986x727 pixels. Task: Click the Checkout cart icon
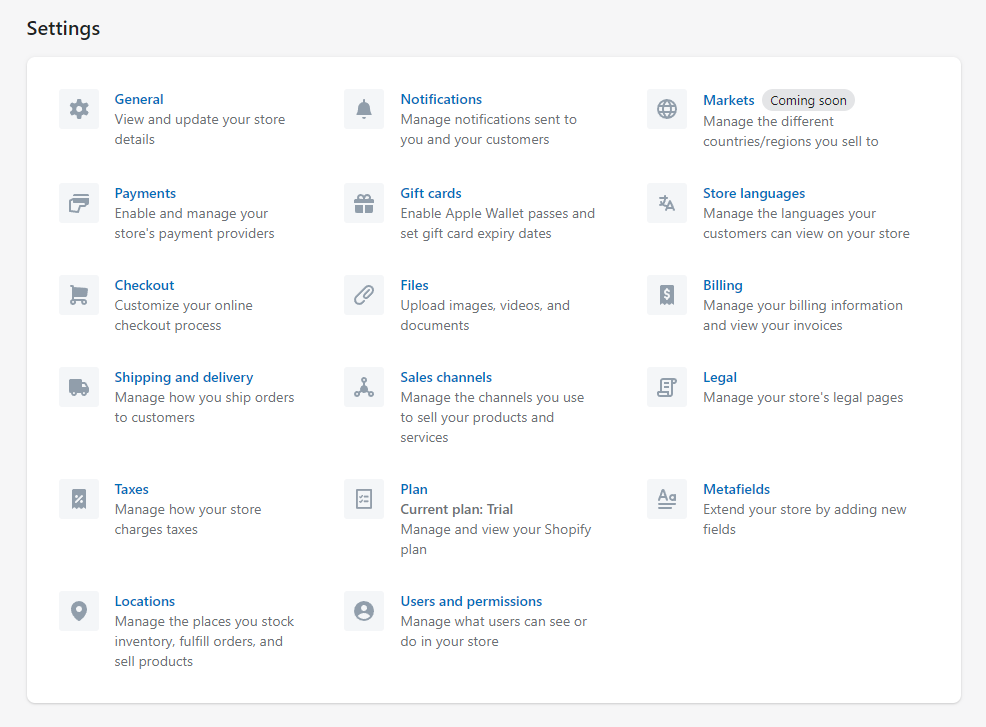(79, 295)
